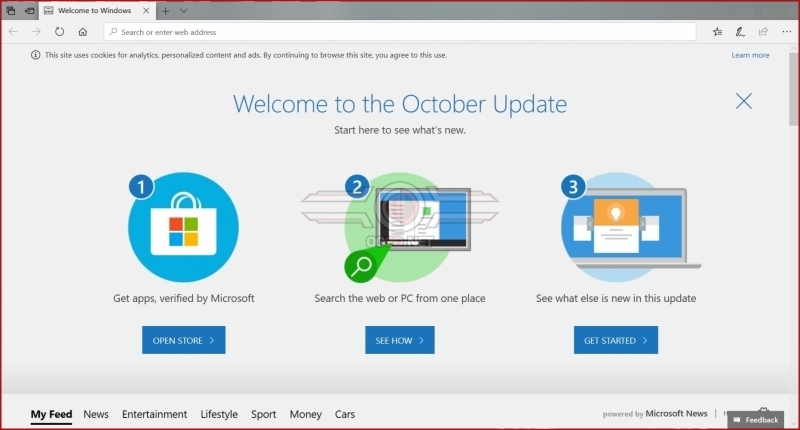The image size is (800, 430).
Task: Select the Cars tab
Action: (x=345, y=414)
